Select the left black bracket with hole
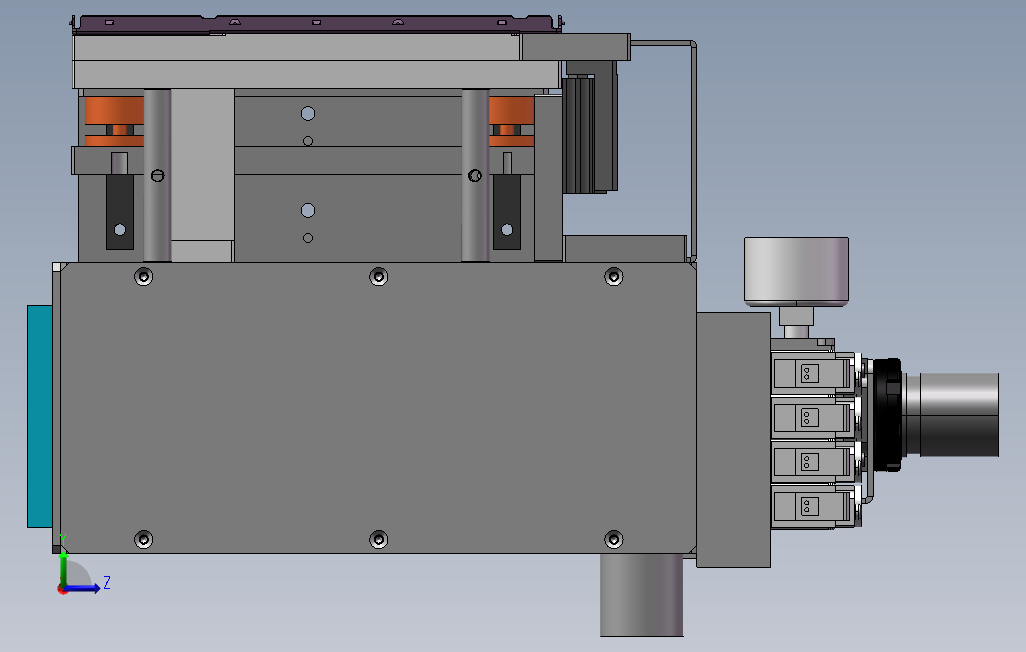 click(120, 211)
